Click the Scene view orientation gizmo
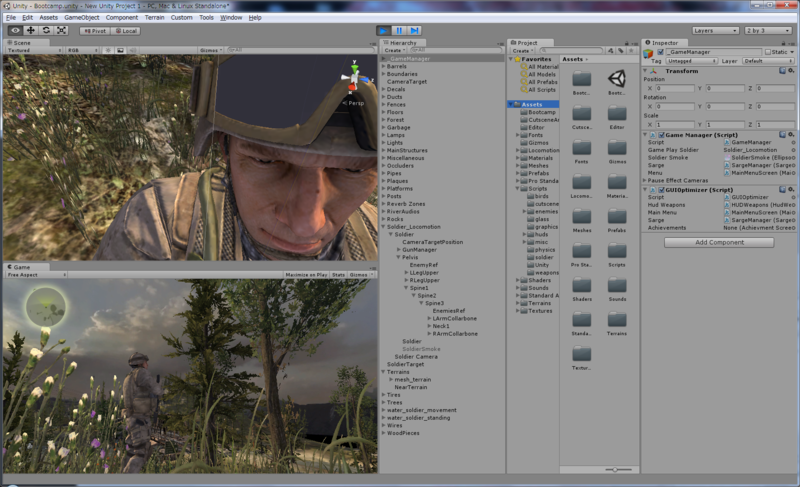800x487 pixels. 355,79
